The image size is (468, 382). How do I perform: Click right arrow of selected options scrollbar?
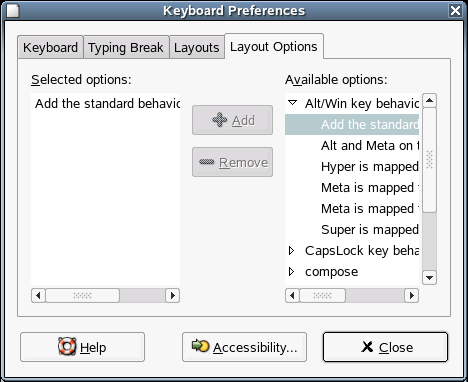click(x=173, y=295)
